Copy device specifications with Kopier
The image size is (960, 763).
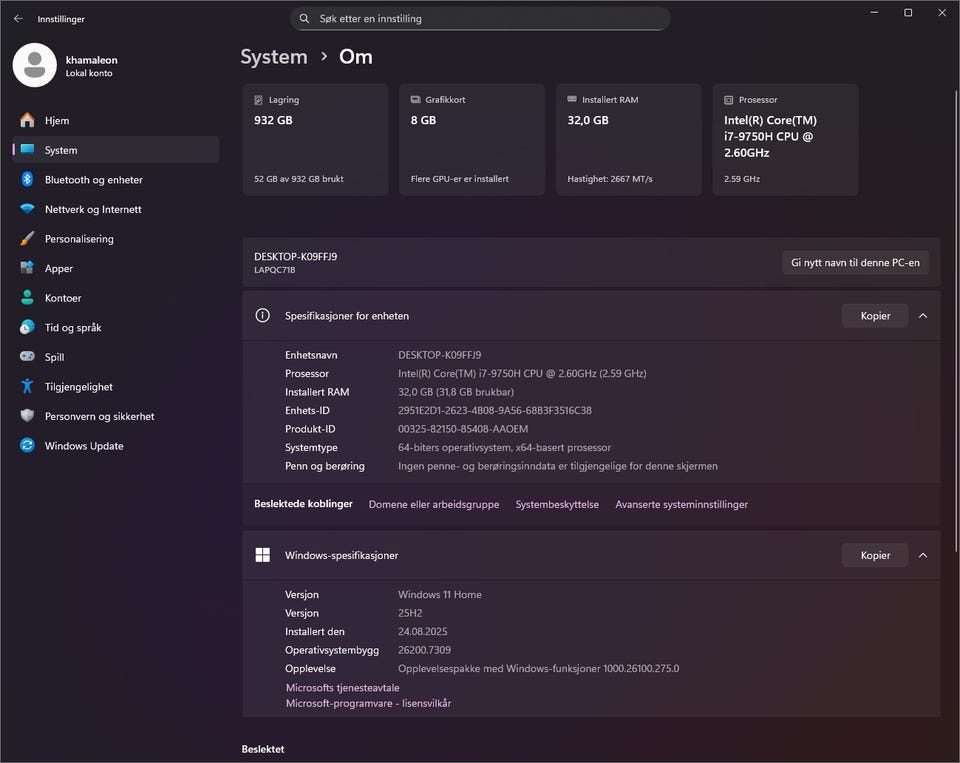tap(874, 316)
